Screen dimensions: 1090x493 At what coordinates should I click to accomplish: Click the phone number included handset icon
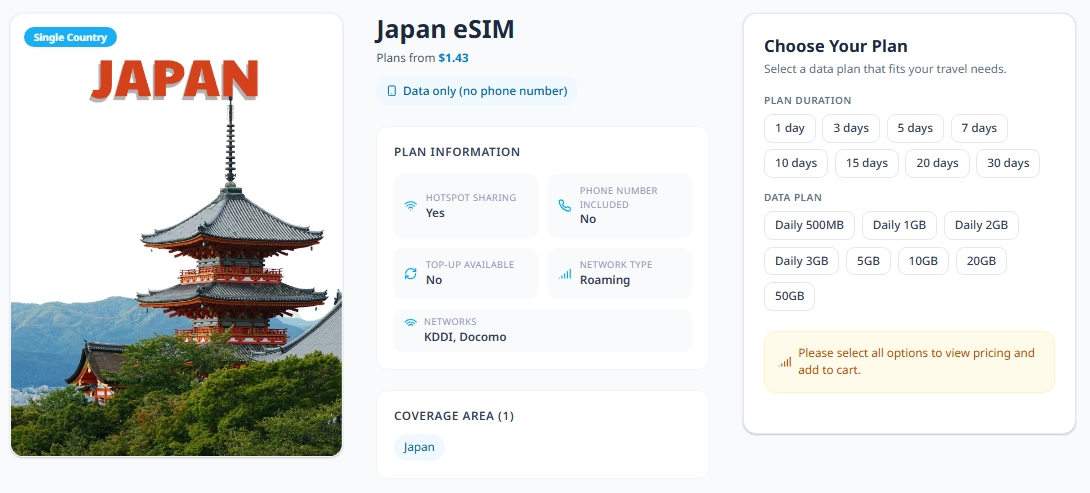point(564,205)
